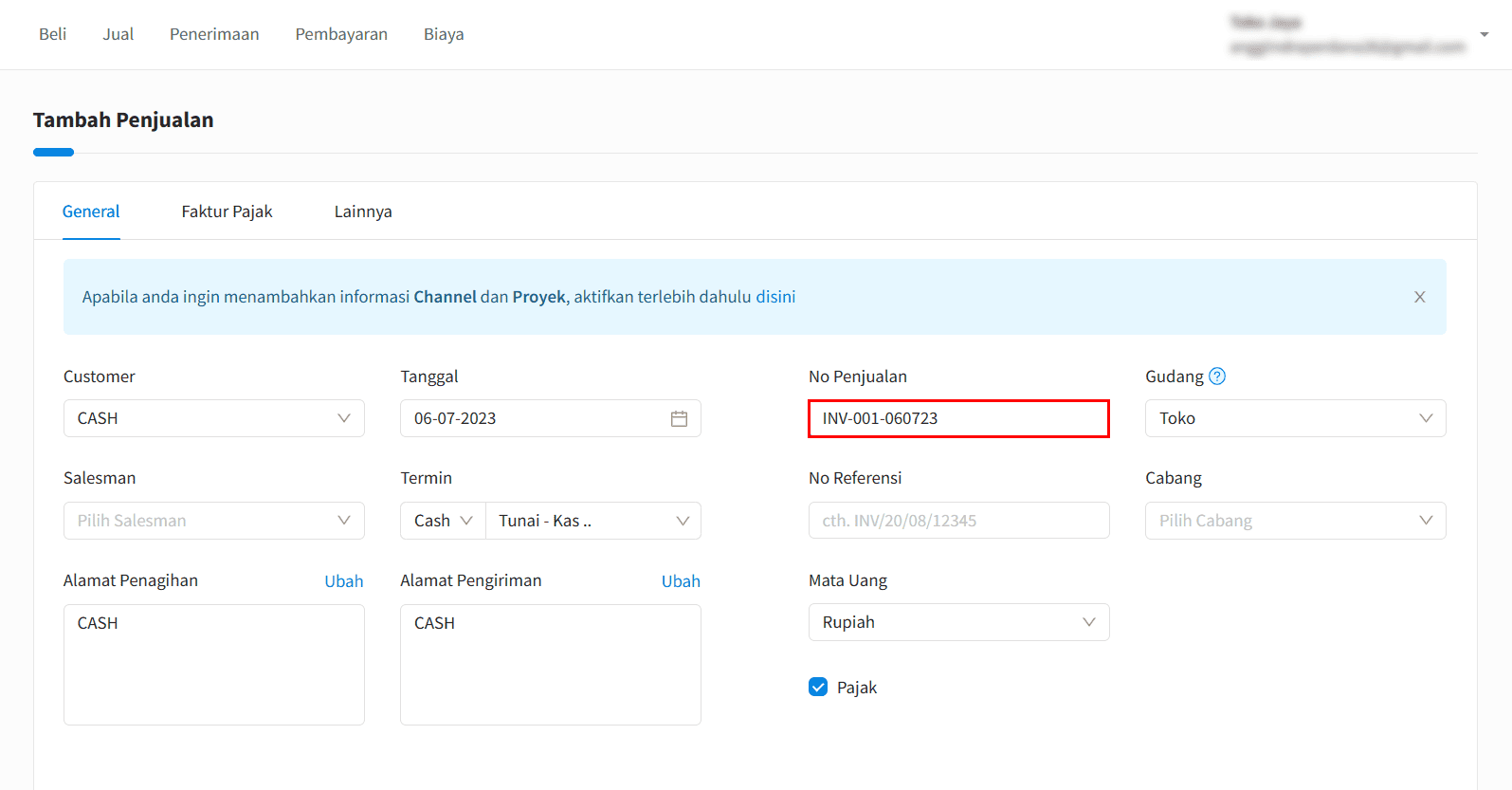The height and width of the screenshot is (790, 1512).
Task: Show the Gudang help tooltip icon
Action: [1217, 377]
